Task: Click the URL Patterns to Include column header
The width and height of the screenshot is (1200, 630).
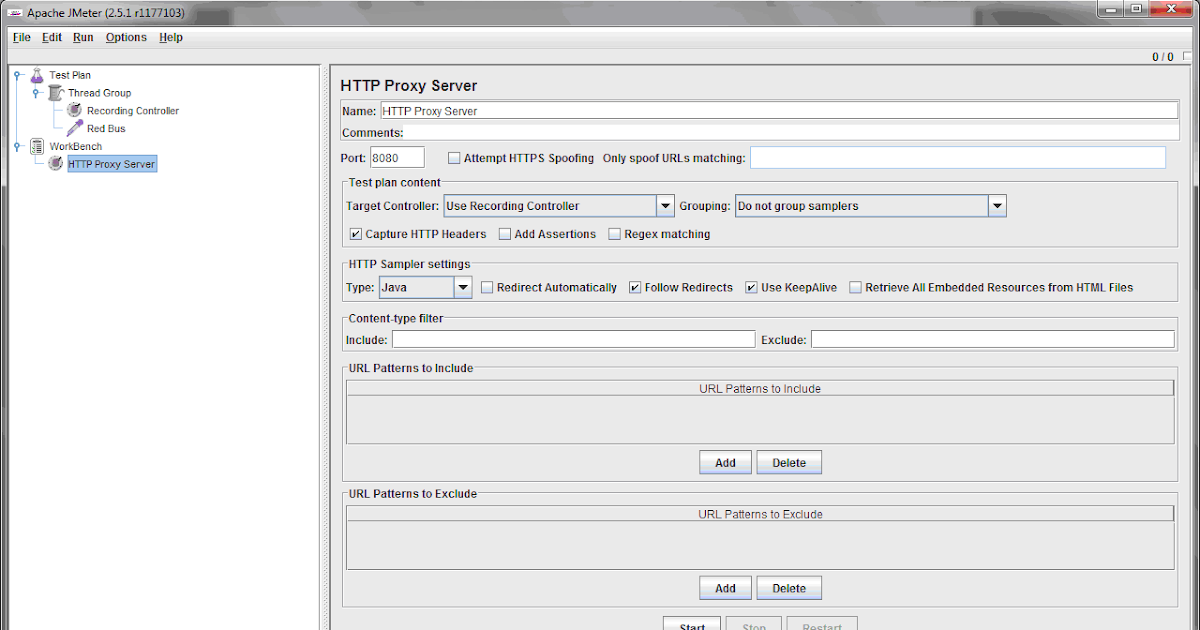Action: pyautogui.click(x=760, y=389)
